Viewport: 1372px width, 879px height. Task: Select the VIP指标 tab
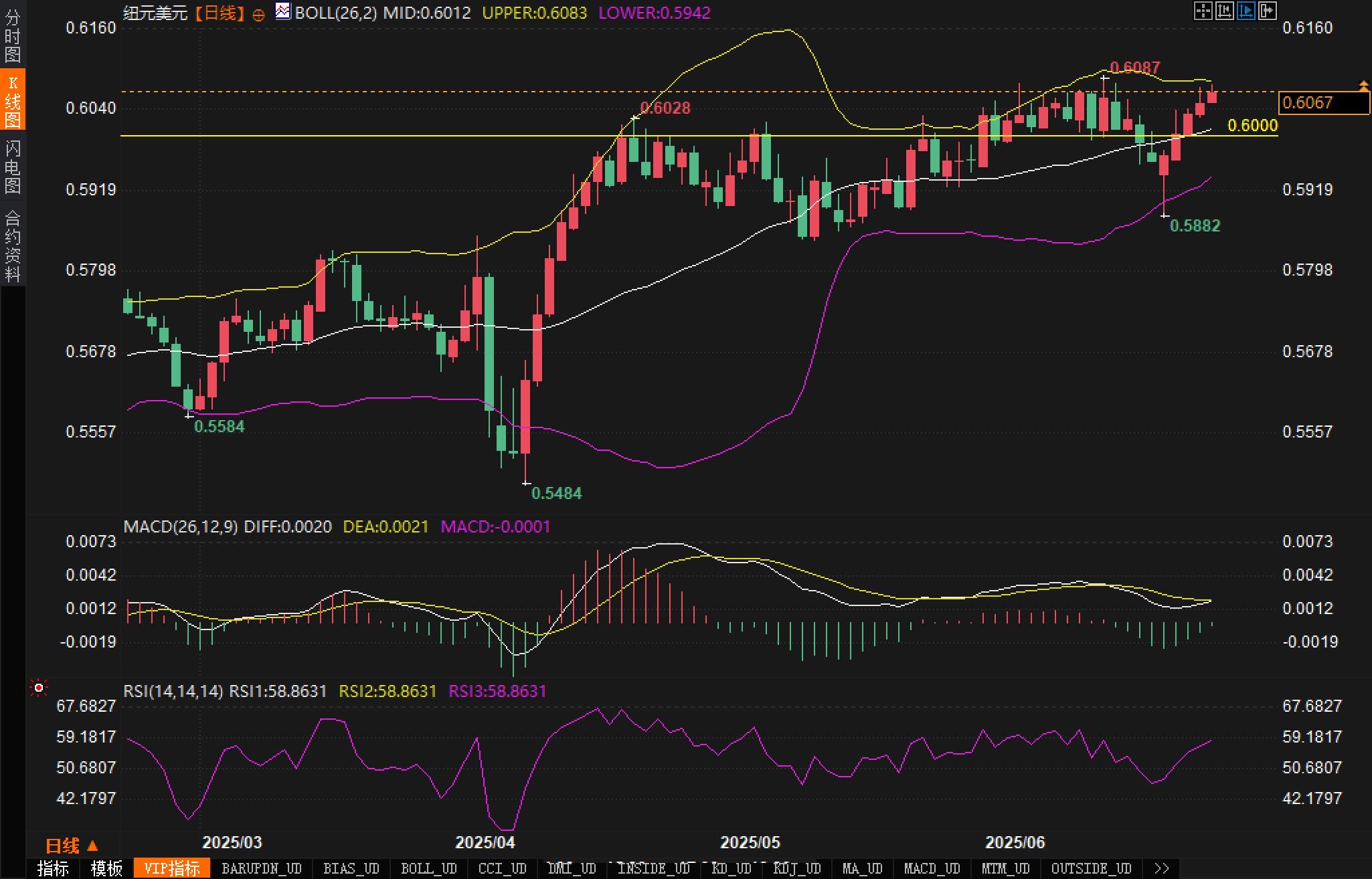(172, 868)
